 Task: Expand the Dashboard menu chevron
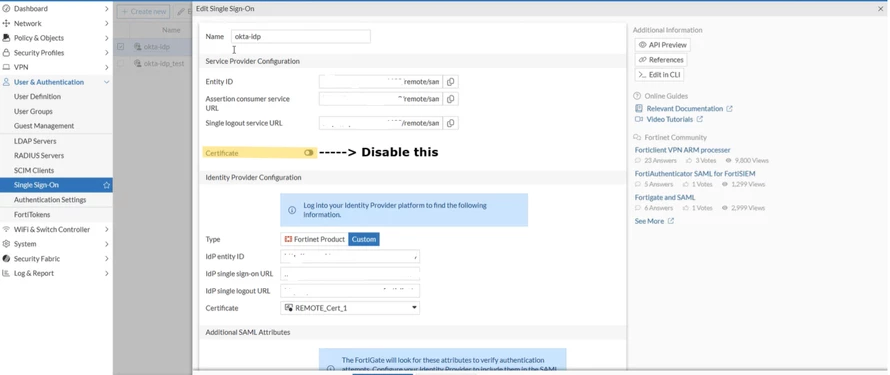point(107,9)
